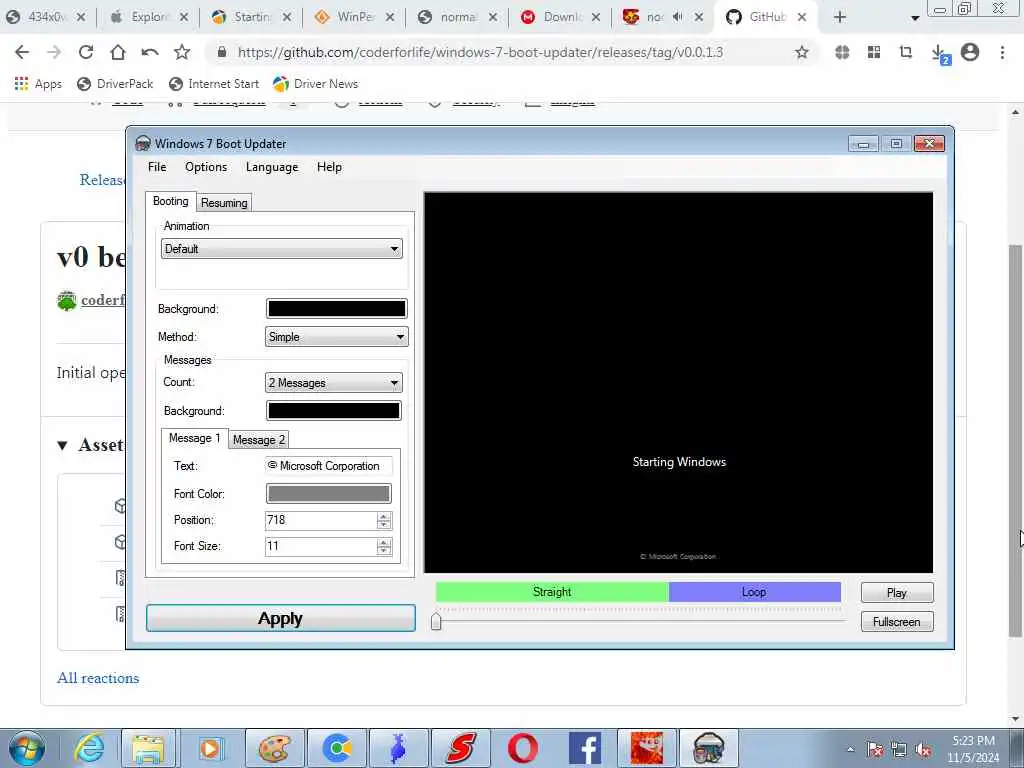Open the Apps bookmarks shortcut
Viewport: 1024px width, 768px height.
tap(38, 84)
